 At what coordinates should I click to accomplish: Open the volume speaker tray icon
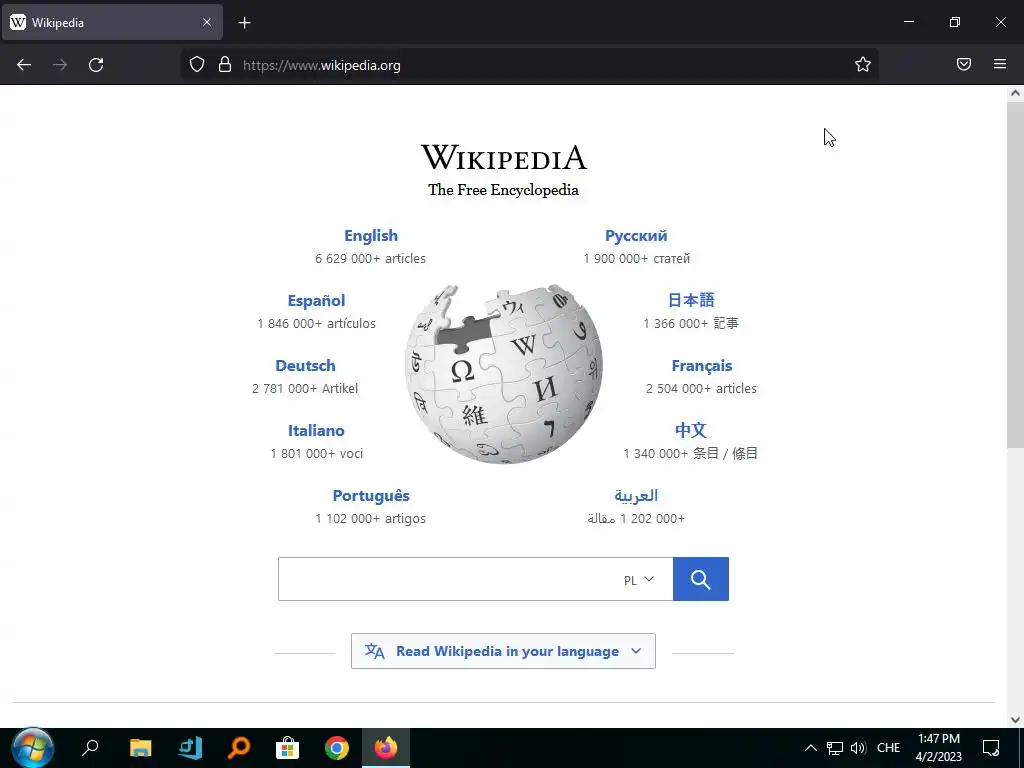tap(858, 748)
